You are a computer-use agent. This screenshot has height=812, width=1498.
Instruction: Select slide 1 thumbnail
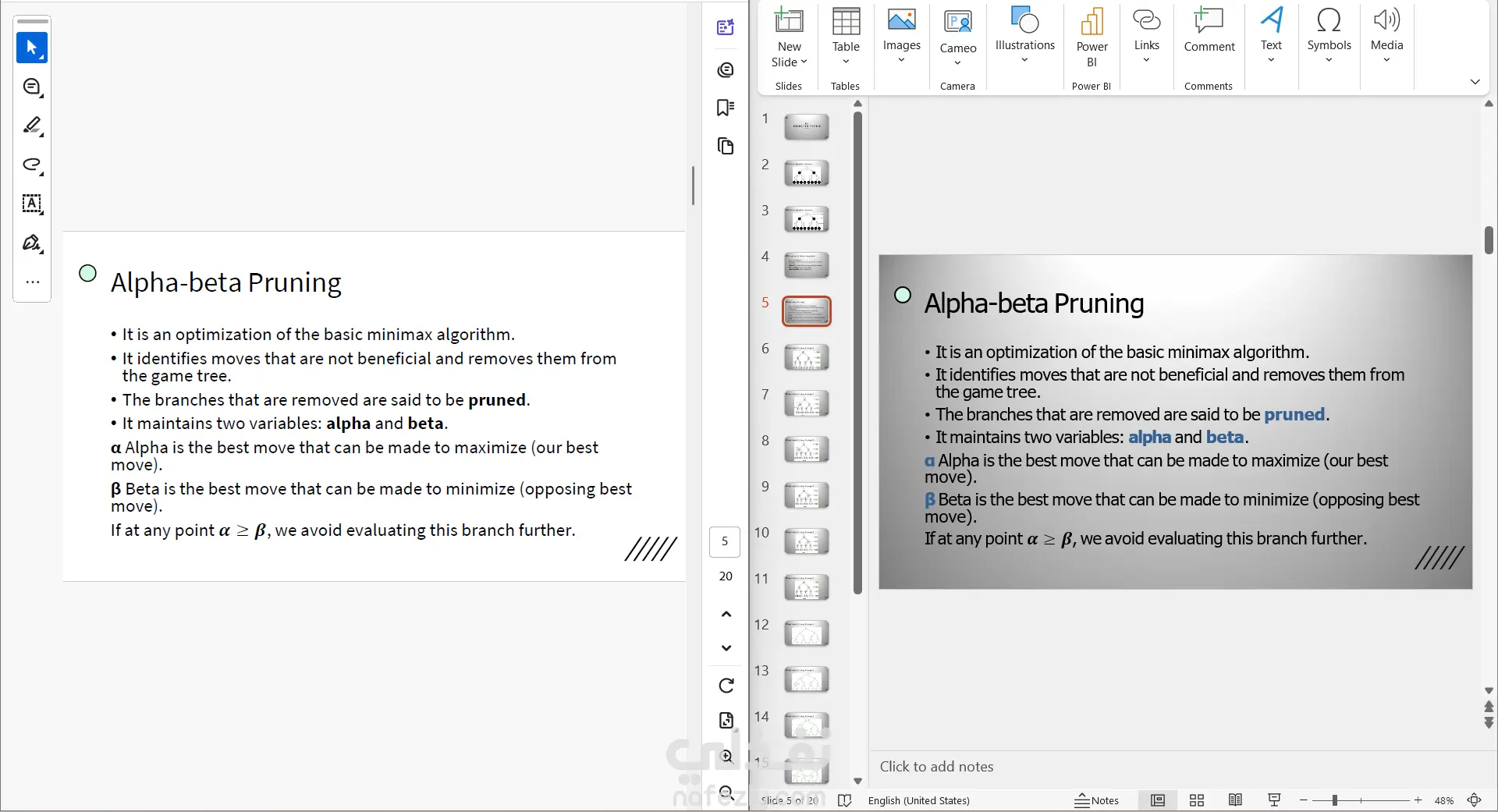(806, 126)
